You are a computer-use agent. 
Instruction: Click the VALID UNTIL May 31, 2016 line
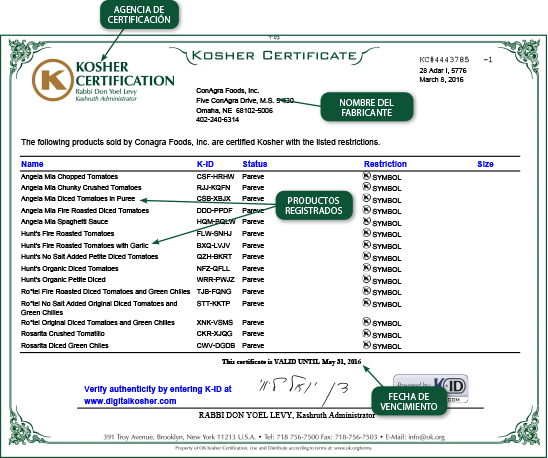click(x=291, y=362)
